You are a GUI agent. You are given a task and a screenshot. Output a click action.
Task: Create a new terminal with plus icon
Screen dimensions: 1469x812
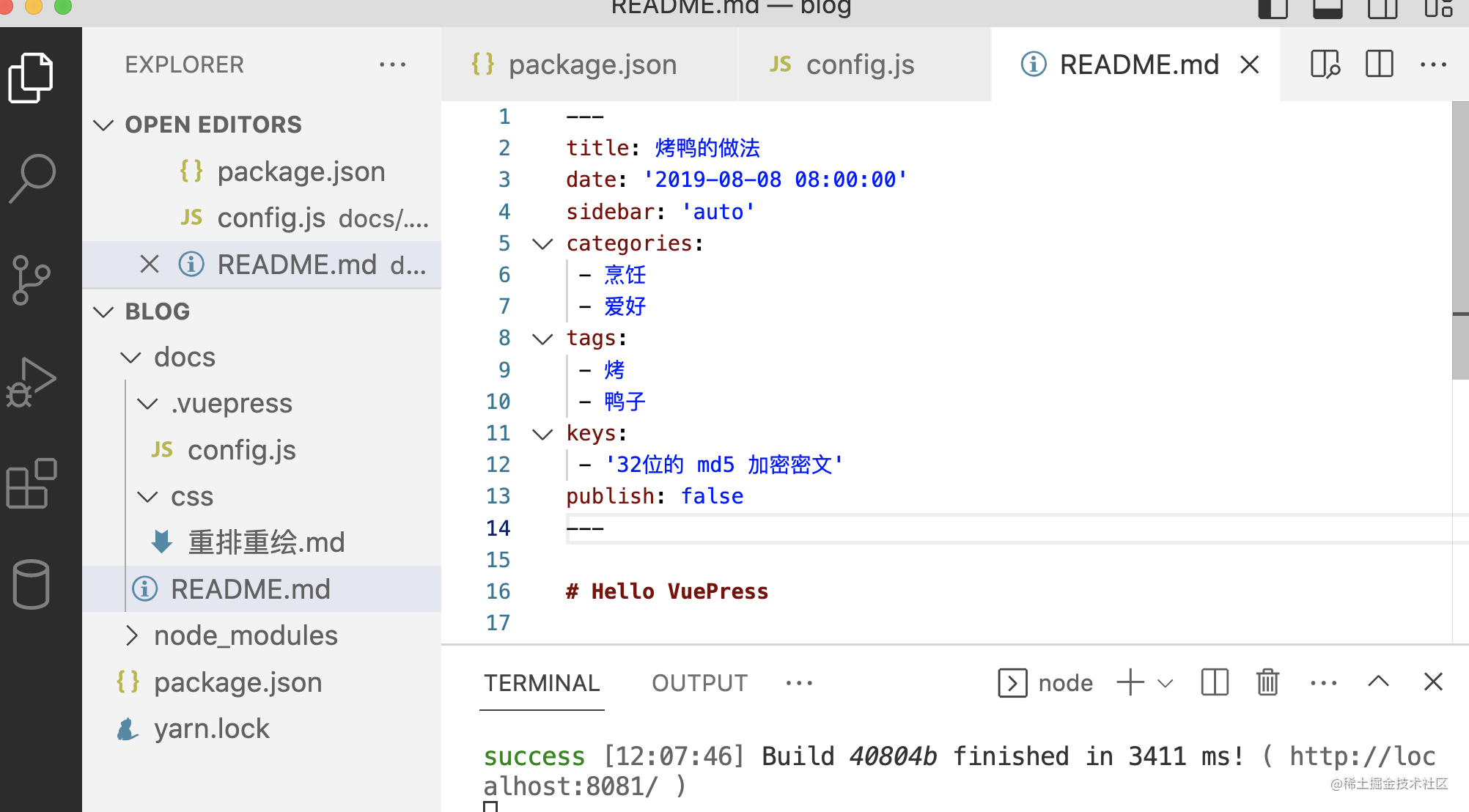click(1130, 682)
